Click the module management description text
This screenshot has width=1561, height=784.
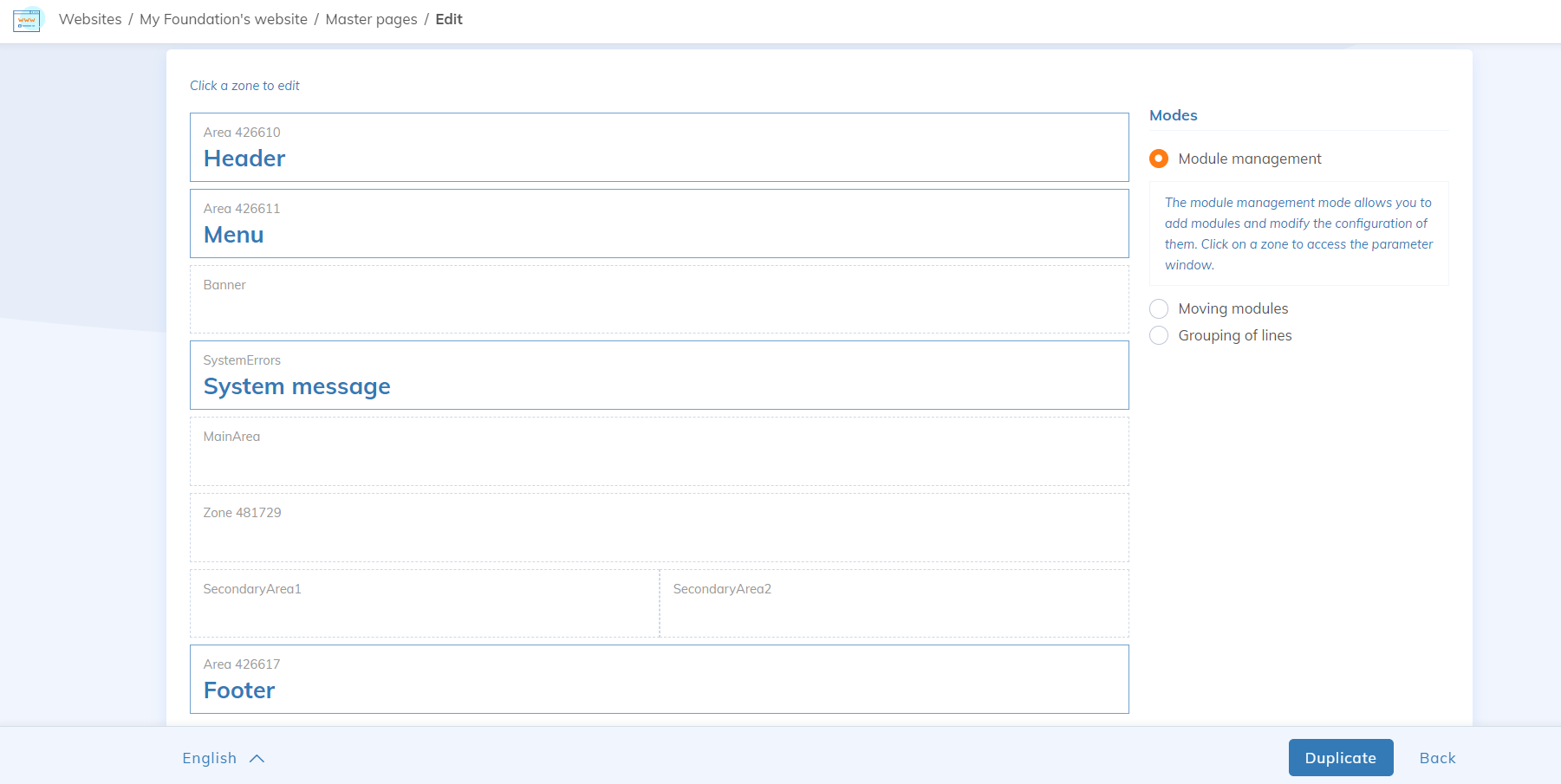(x=1298, y=234)
